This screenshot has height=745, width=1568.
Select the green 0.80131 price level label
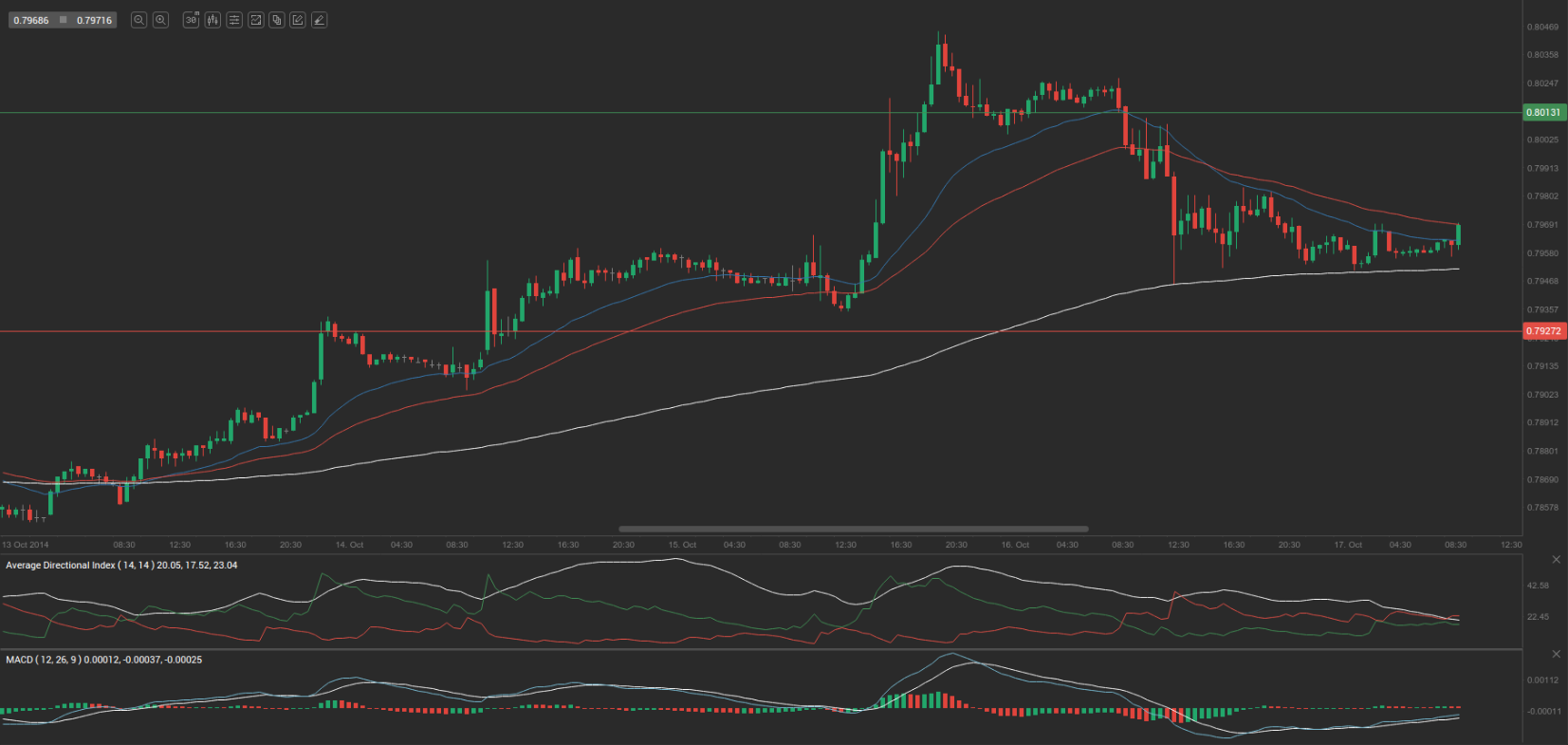(1543, 112)
